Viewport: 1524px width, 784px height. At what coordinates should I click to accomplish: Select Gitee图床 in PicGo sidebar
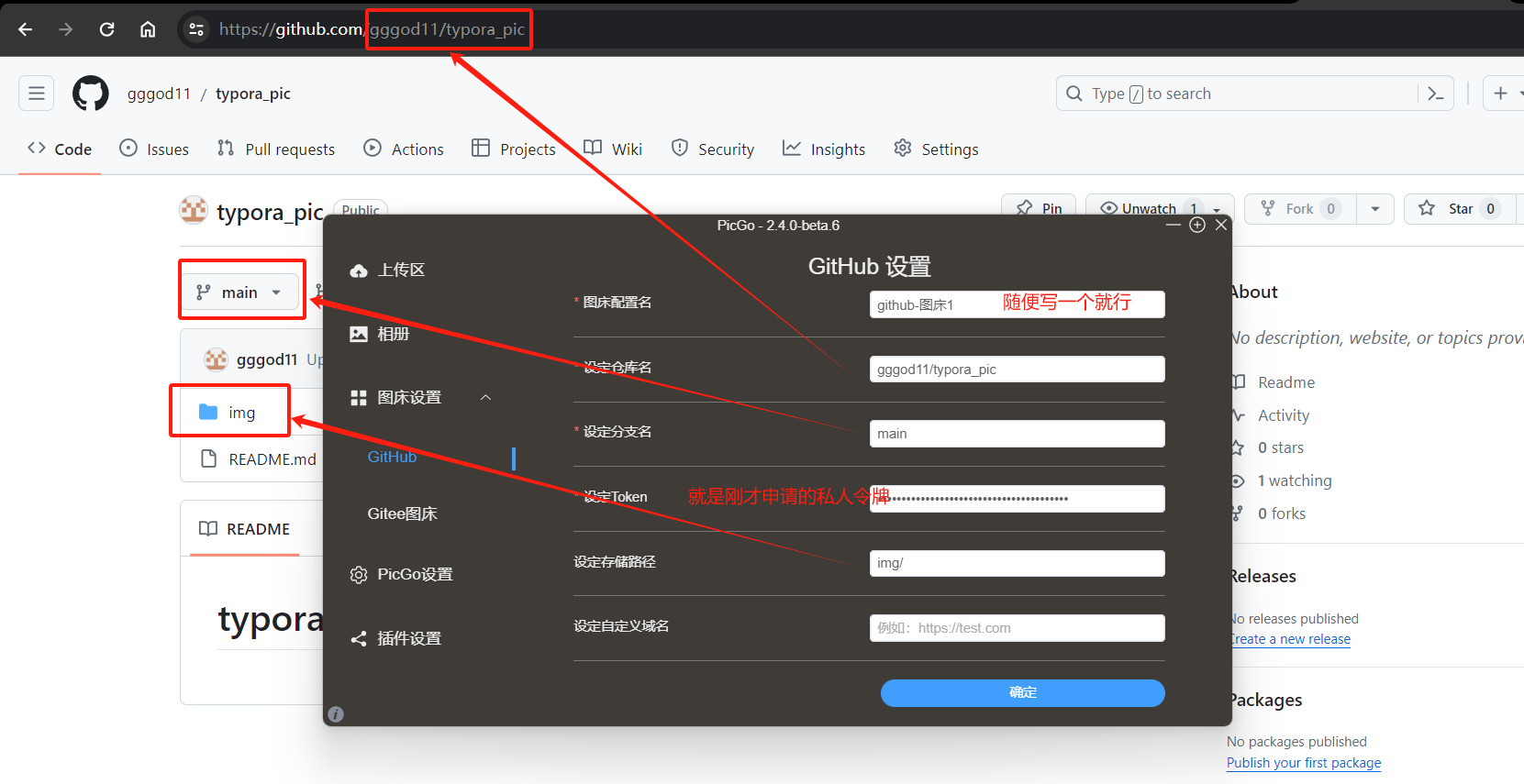pos(402,513)
